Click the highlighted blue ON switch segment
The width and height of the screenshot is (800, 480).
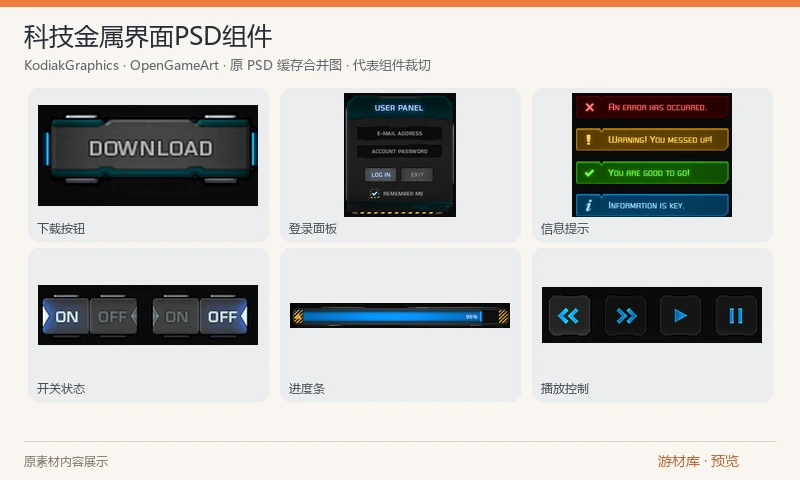tap(66, 317)
